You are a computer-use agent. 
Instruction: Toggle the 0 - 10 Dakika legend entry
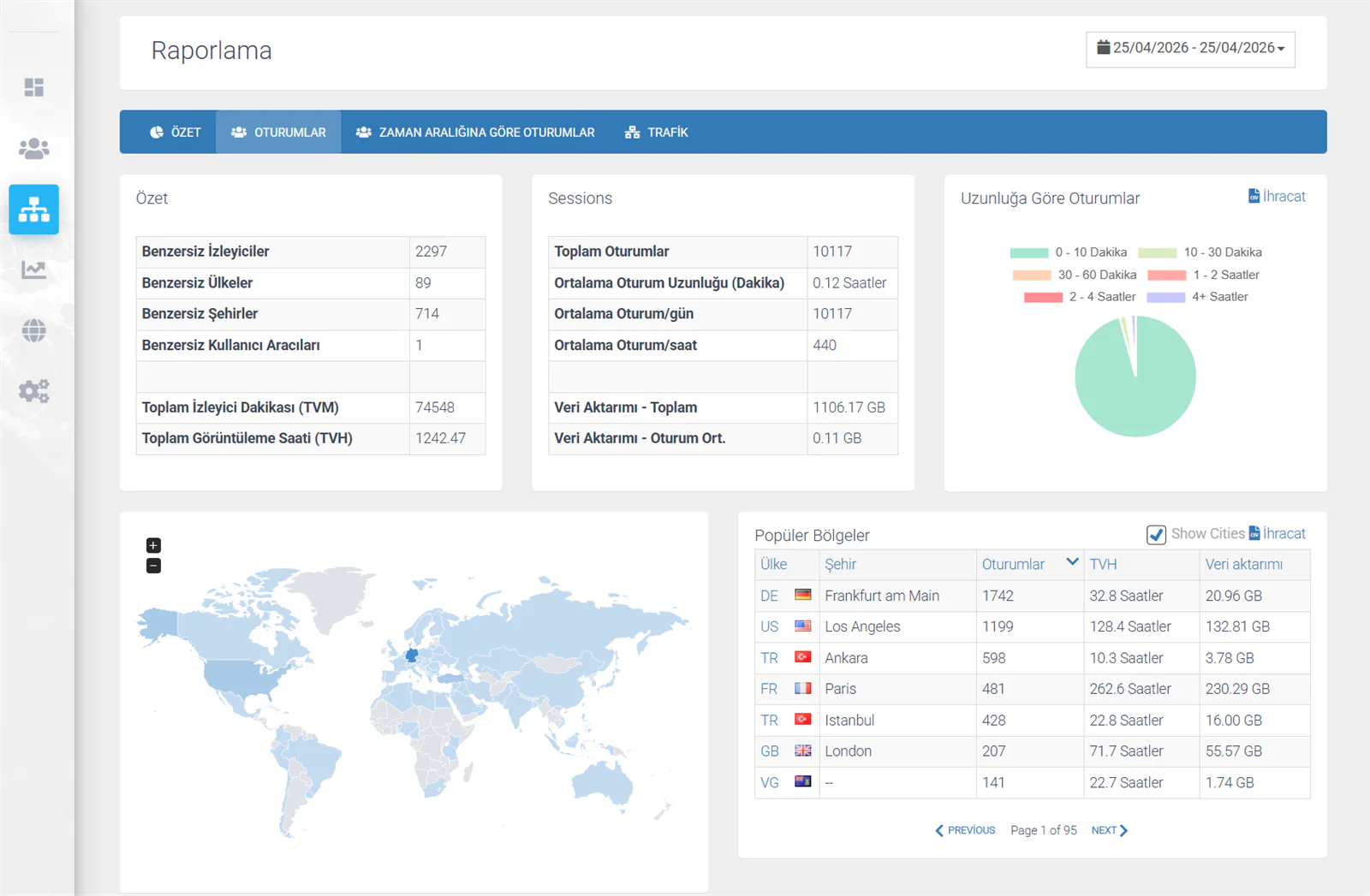1069,252
